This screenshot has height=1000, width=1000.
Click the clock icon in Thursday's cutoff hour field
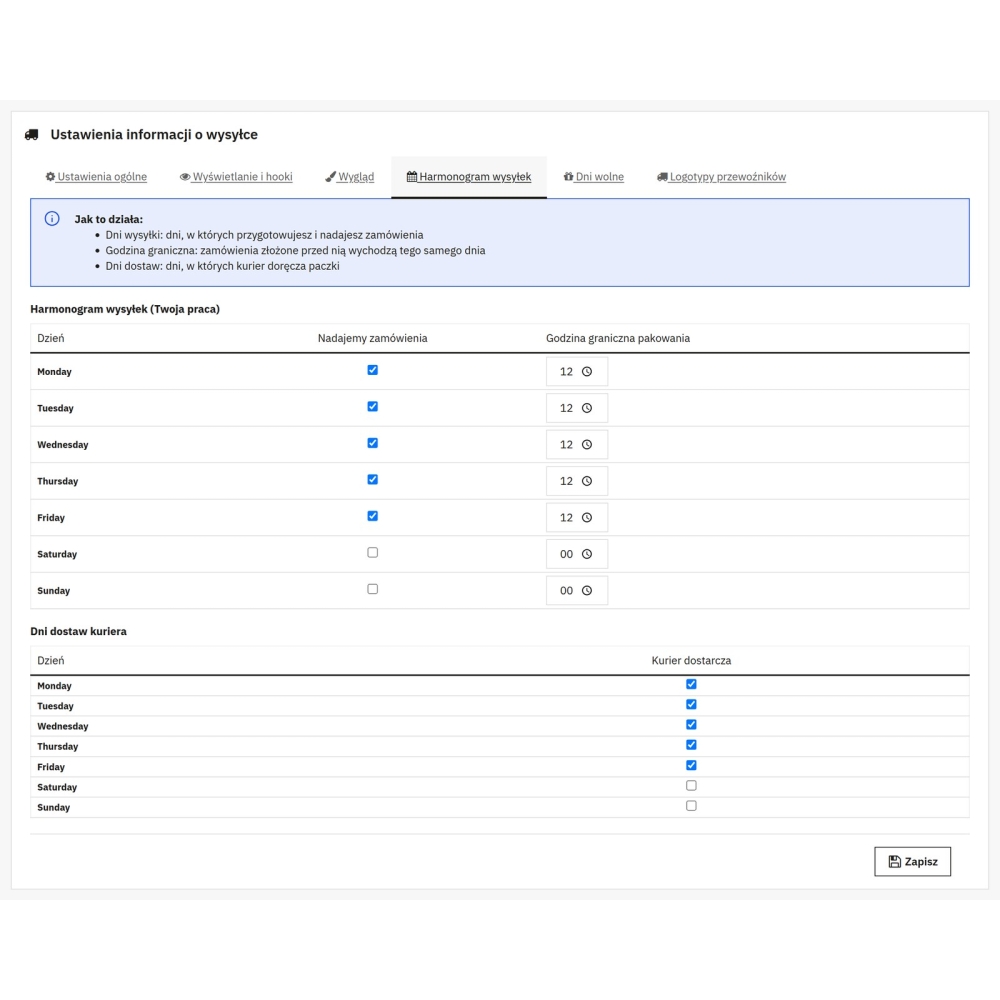click(x=587, y=481)
